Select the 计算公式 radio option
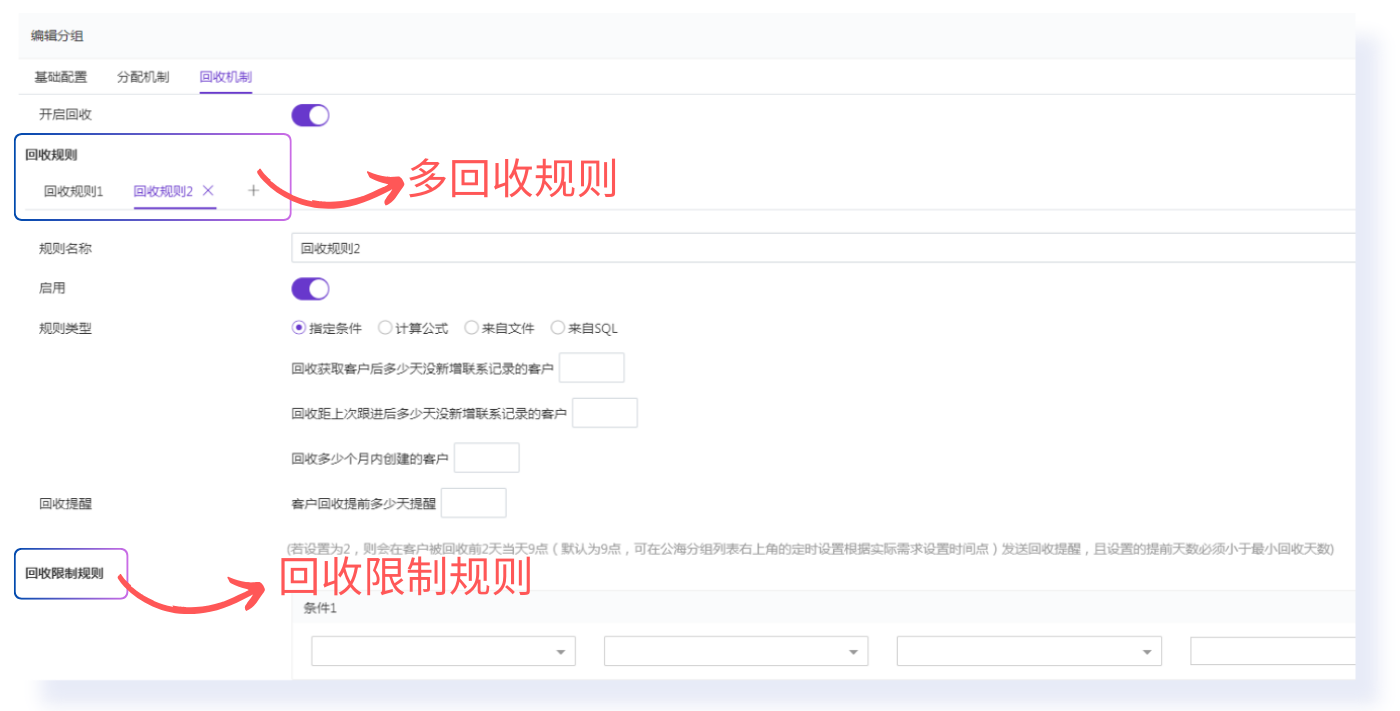Screen dimensions: 1400x711 pyautogui.click(x=413, y=328)
